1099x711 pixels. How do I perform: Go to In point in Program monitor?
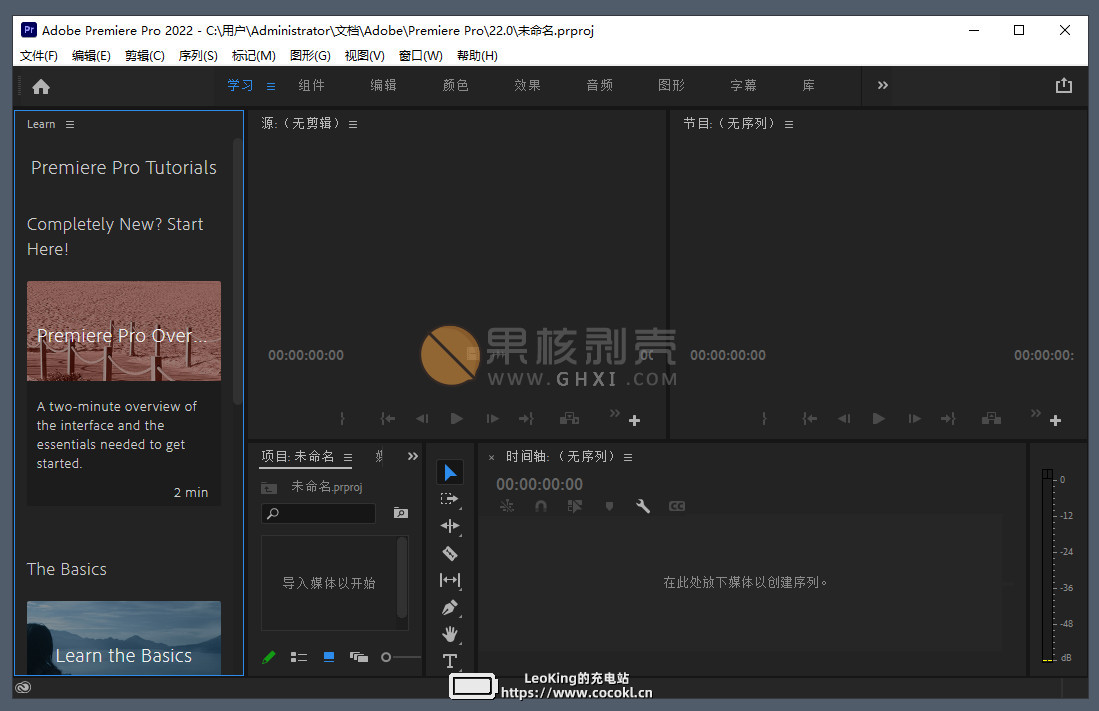tap(810, 419)
